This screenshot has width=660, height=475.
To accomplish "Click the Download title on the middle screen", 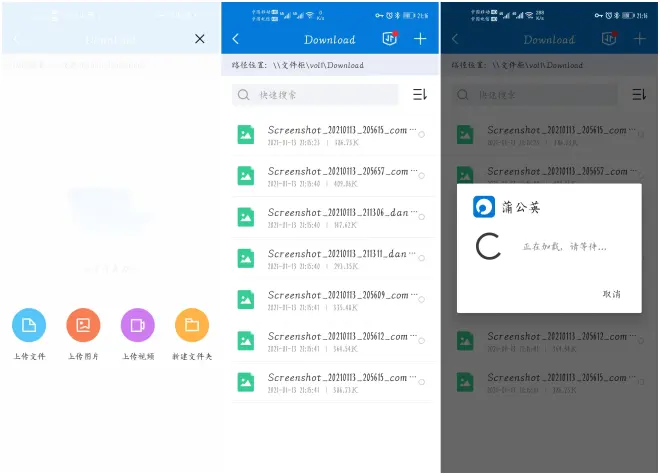I will click(330, 40).
